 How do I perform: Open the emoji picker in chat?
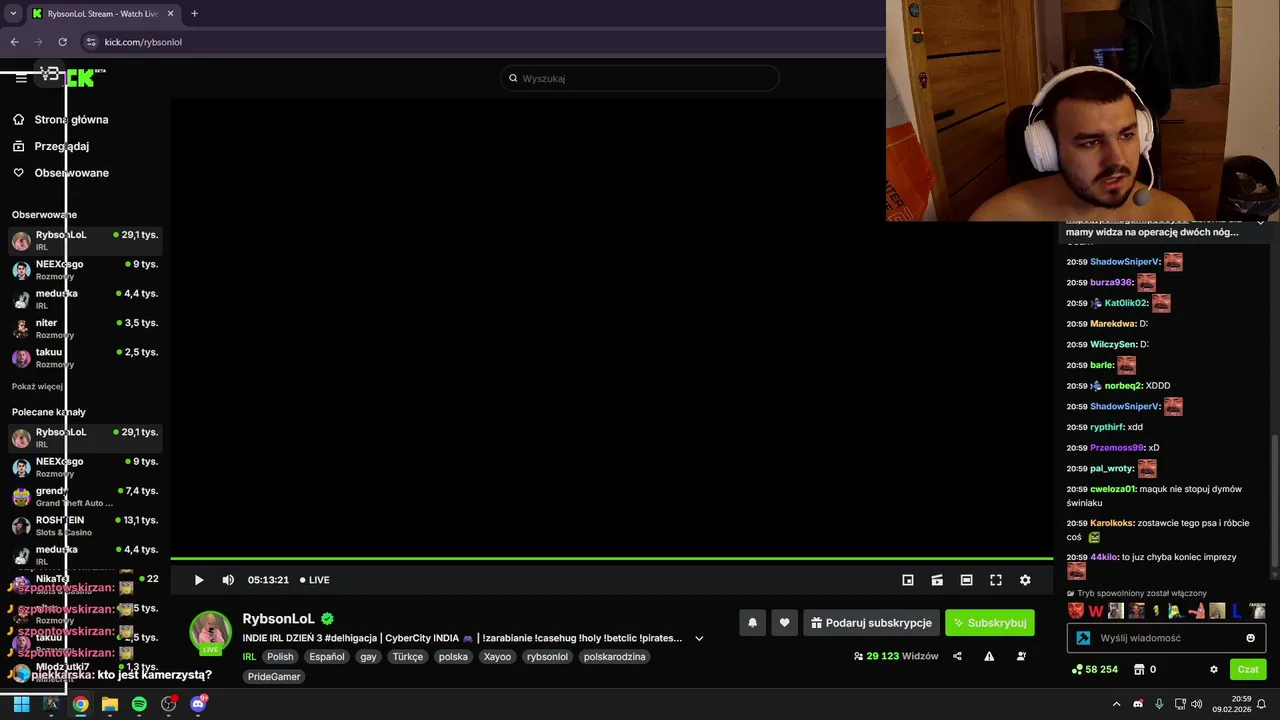pyautogui.click(x=1250, y=638)
